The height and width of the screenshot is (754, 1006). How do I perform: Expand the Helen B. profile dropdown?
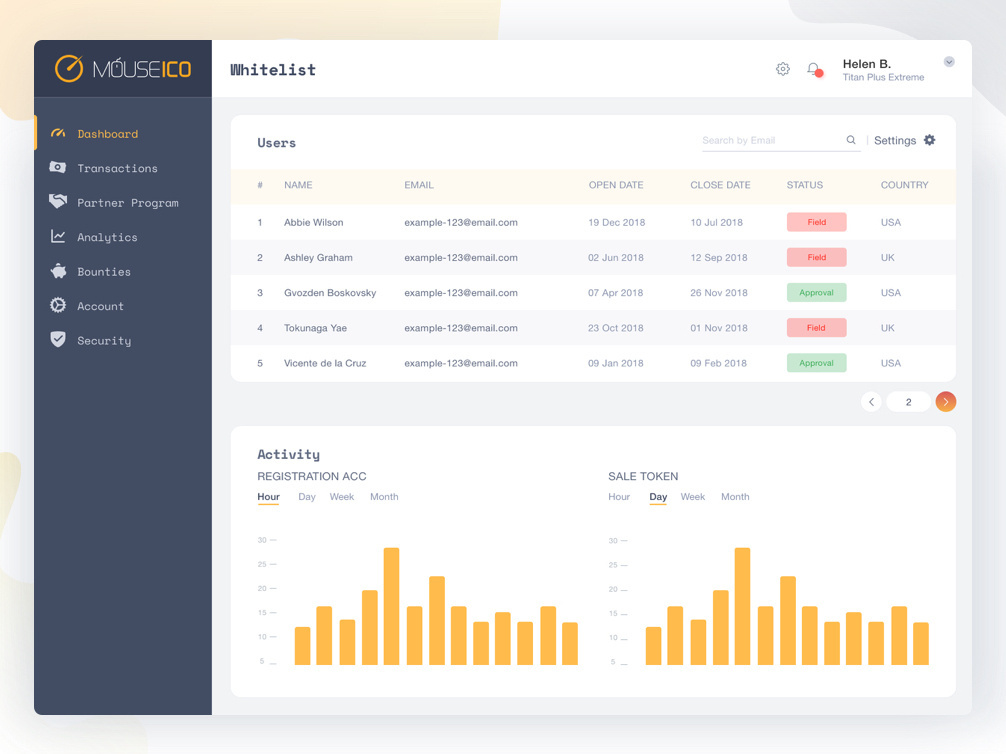click(x=949, y=62)
